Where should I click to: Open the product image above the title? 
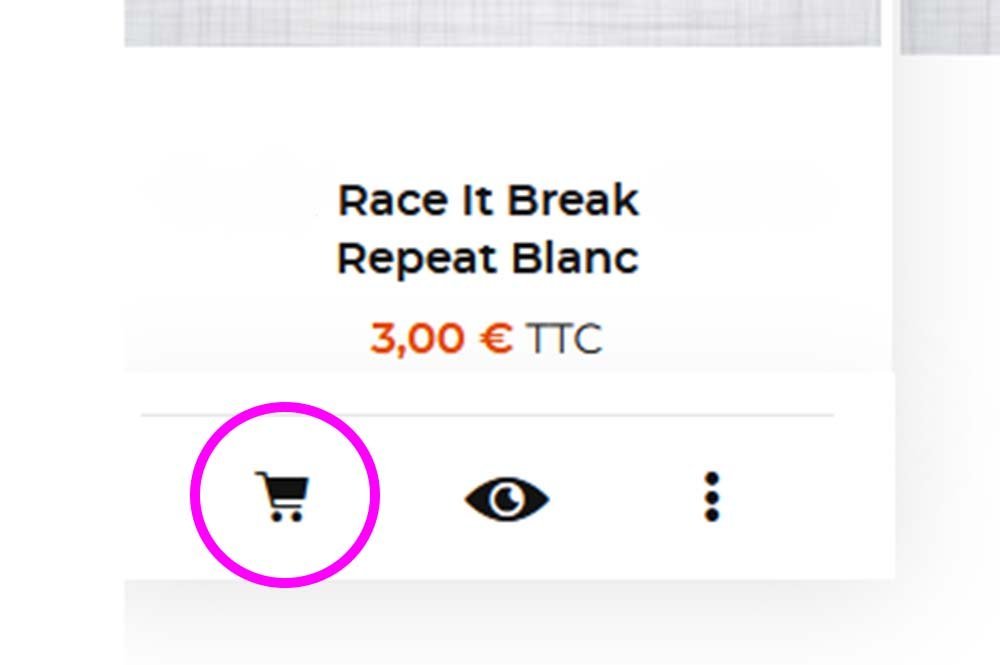click(x=503, y=23)
